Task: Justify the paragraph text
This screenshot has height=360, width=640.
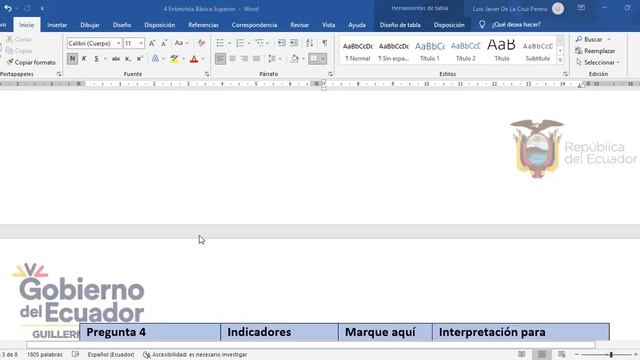Action: [256, 59]
